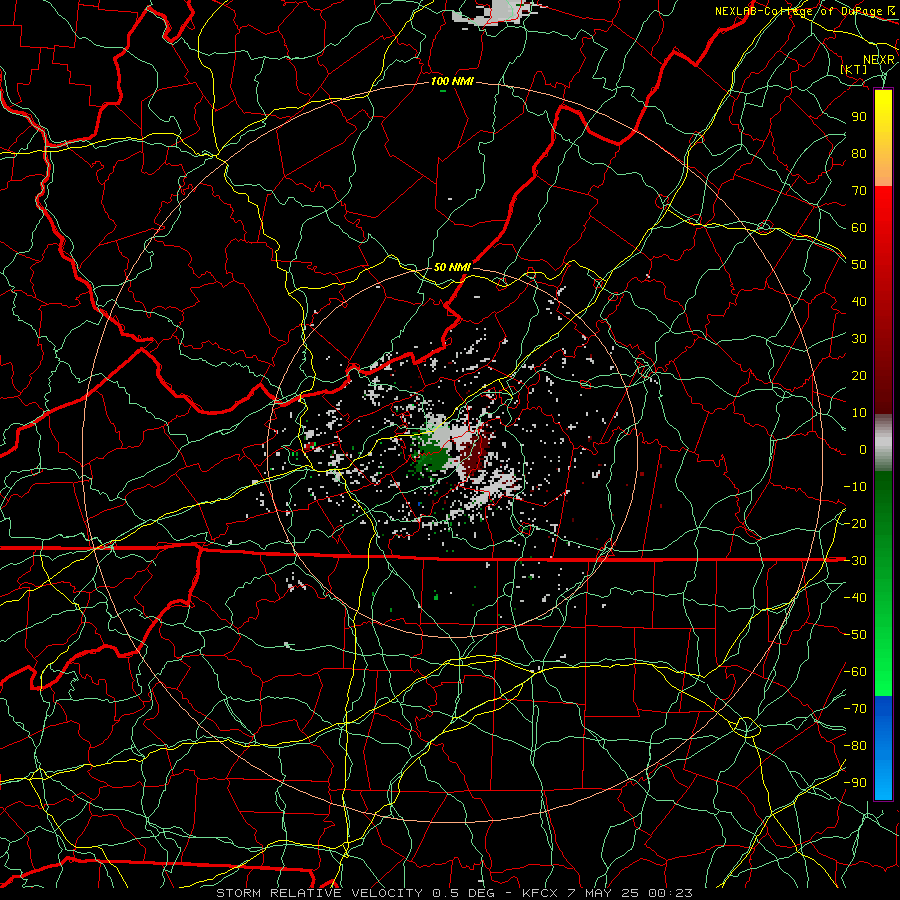
Task: Click the 70 value on velocity scale
Action: (x=859, y=191)
